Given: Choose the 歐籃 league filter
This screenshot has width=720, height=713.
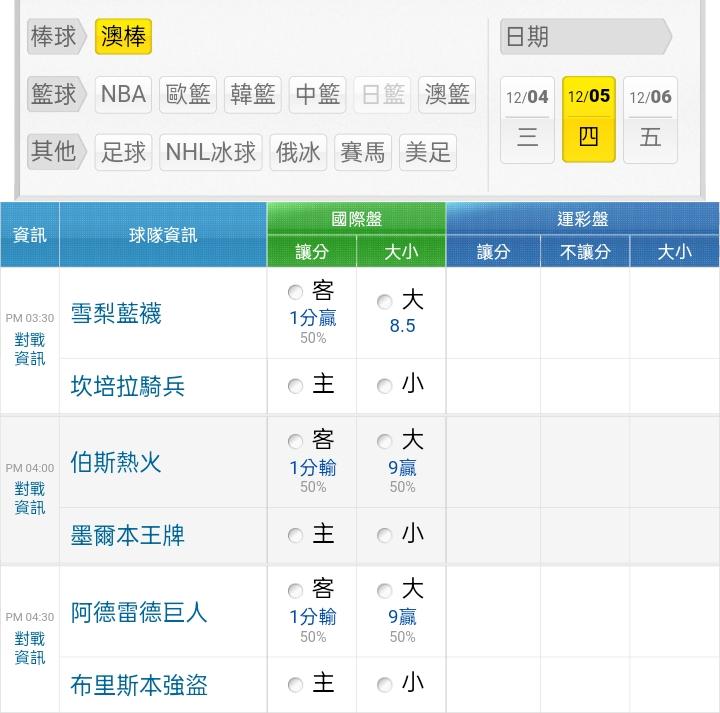Looking at the screenshot, I should [x=188, y=95].
